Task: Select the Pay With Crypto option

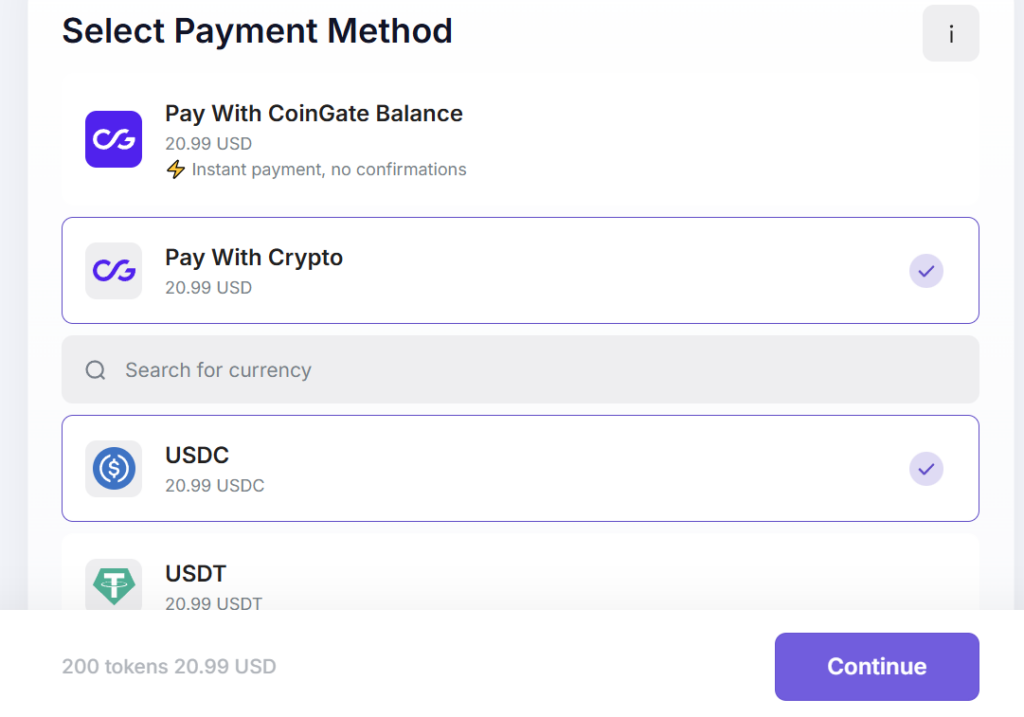Action: [520, 271]
